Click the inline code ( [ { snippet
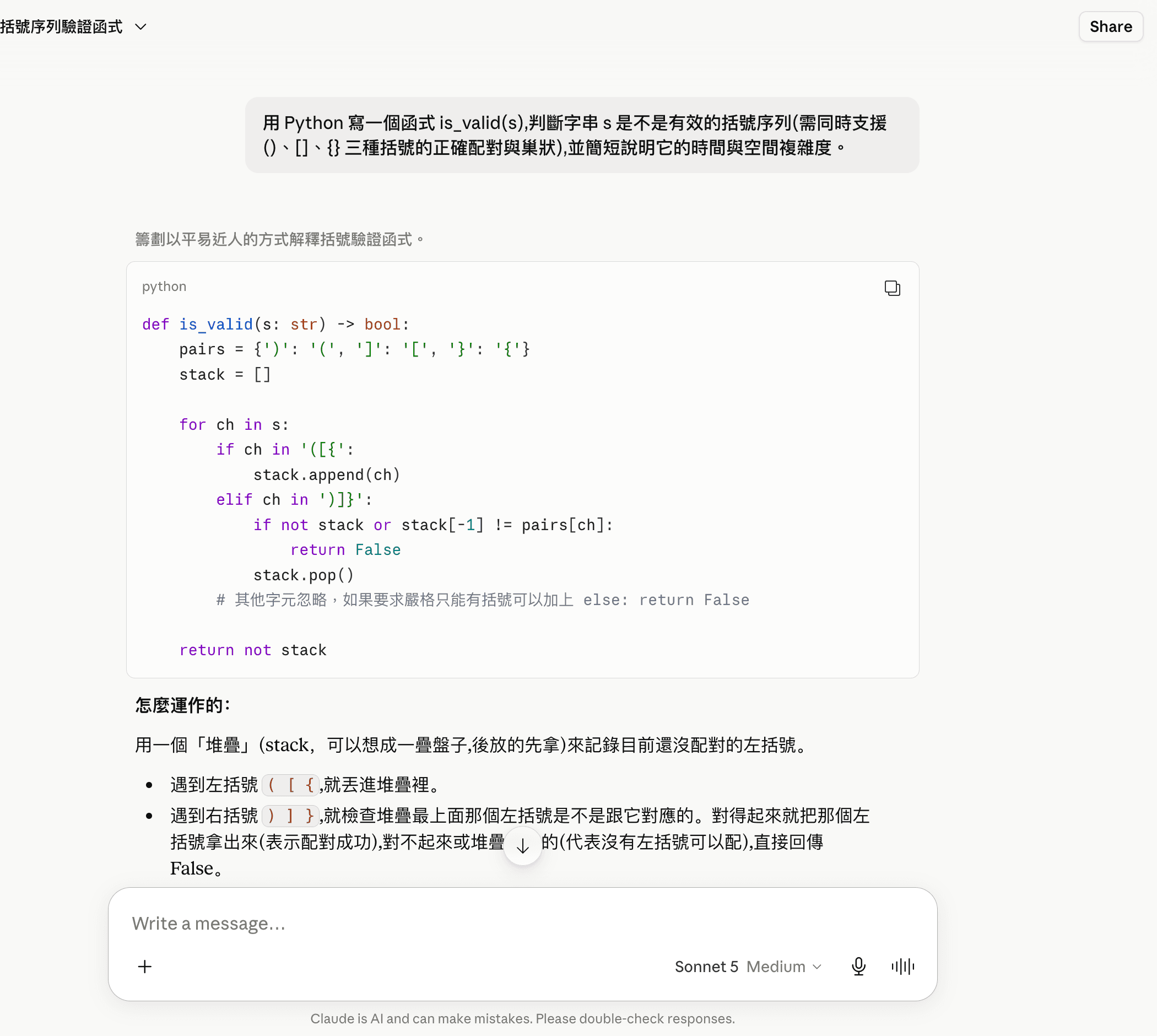 291,785
